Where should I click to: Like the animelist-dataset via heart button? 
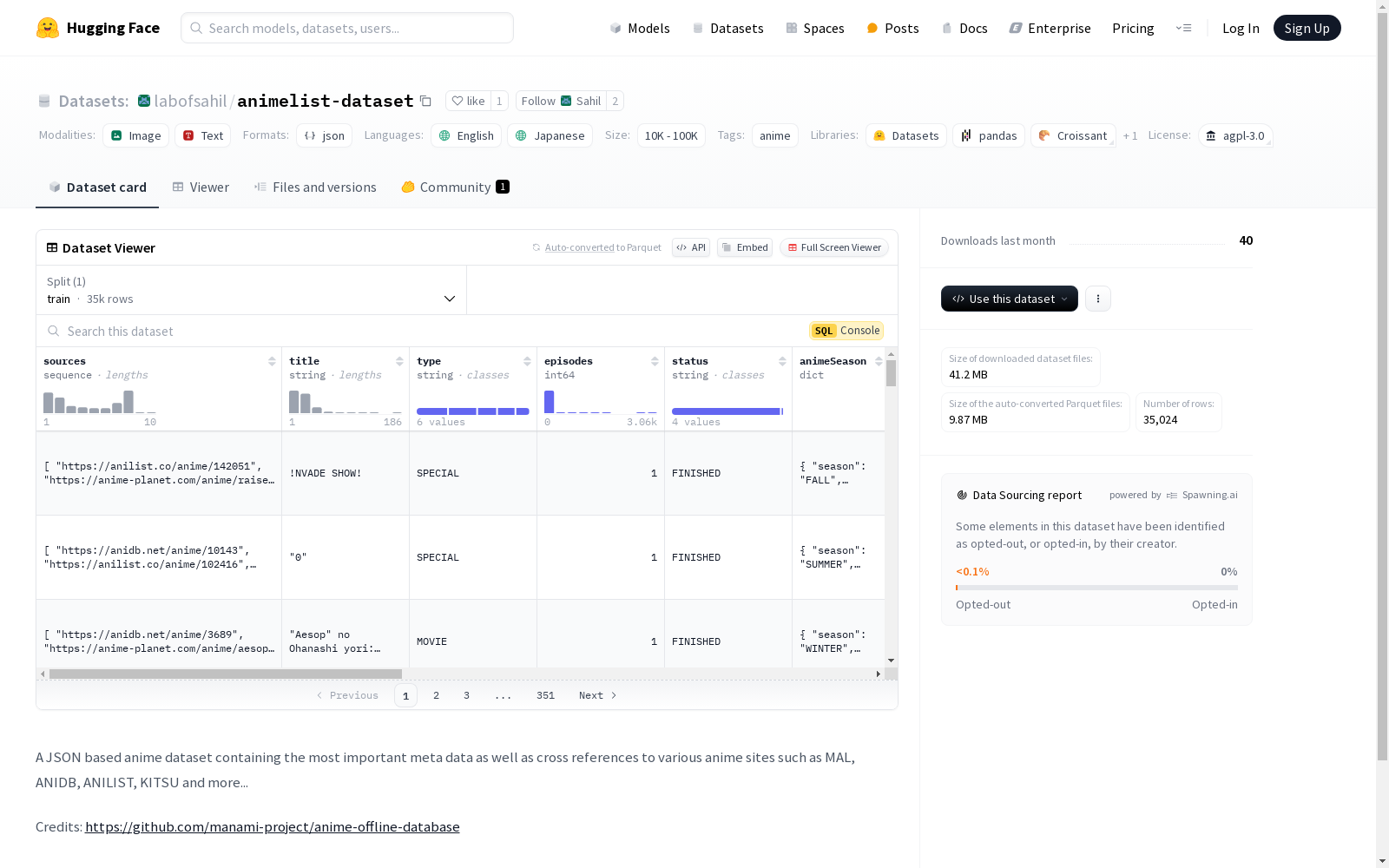[x=468, y=101]
